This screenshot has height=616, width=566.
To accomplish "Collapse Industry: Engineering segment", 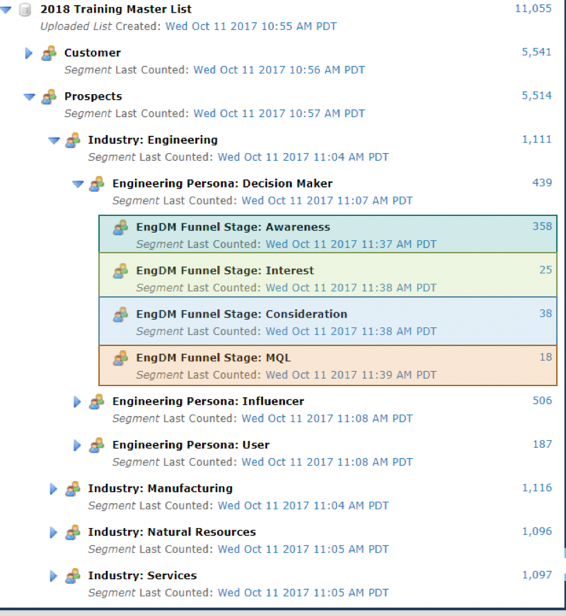I will point(54,140).
